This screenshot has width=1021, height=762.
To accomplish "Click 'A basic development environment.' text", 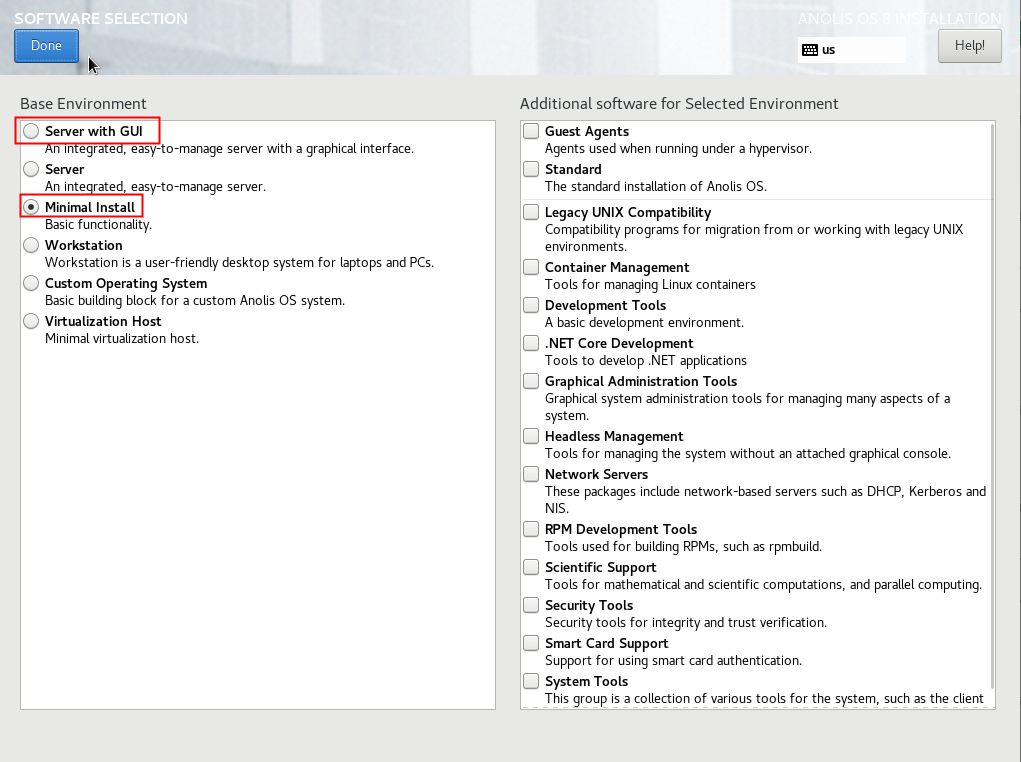I will coord(644,322).
